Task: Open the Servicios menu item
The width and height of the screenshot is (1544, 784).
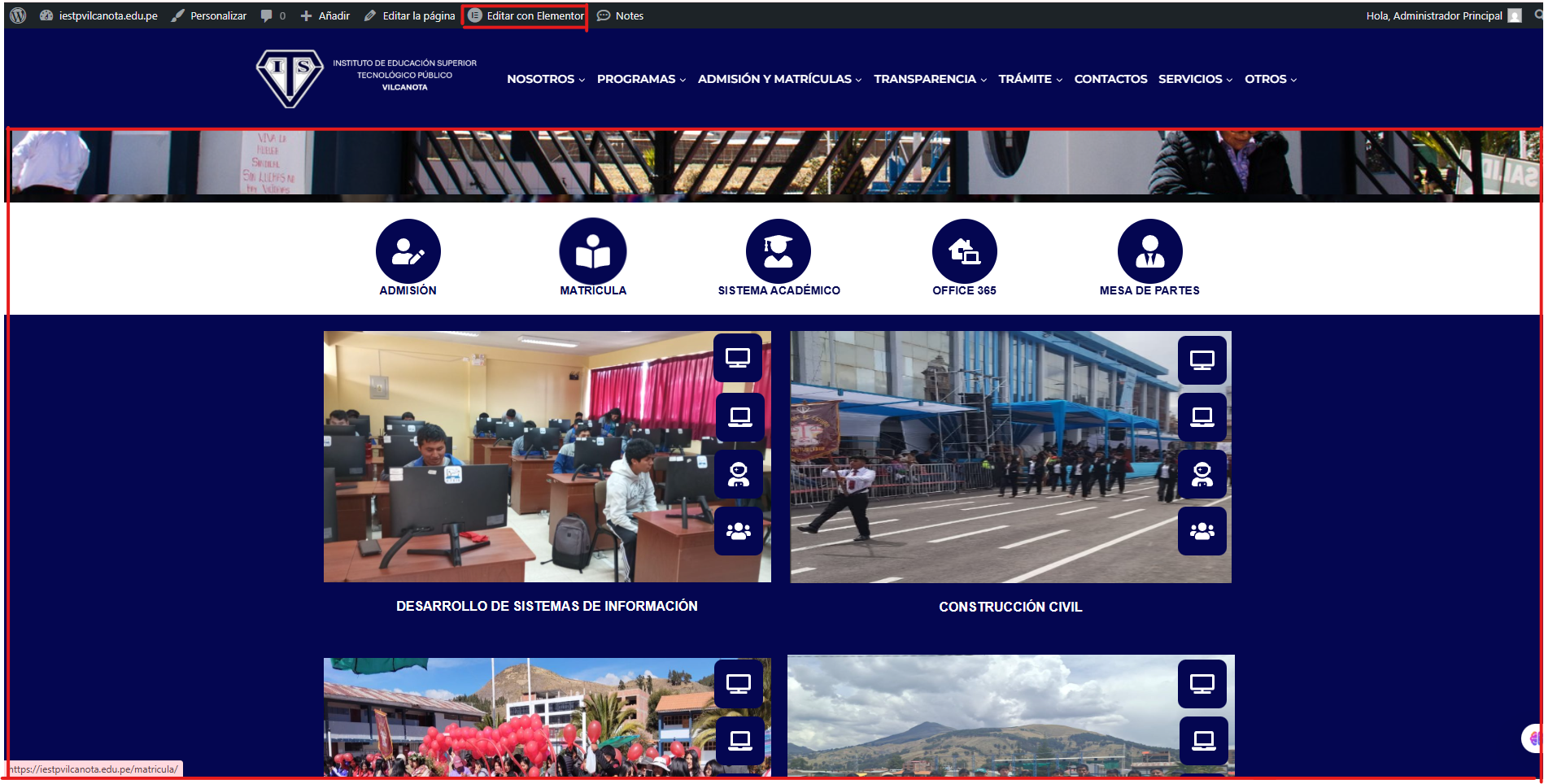Action: [1195, 79]
